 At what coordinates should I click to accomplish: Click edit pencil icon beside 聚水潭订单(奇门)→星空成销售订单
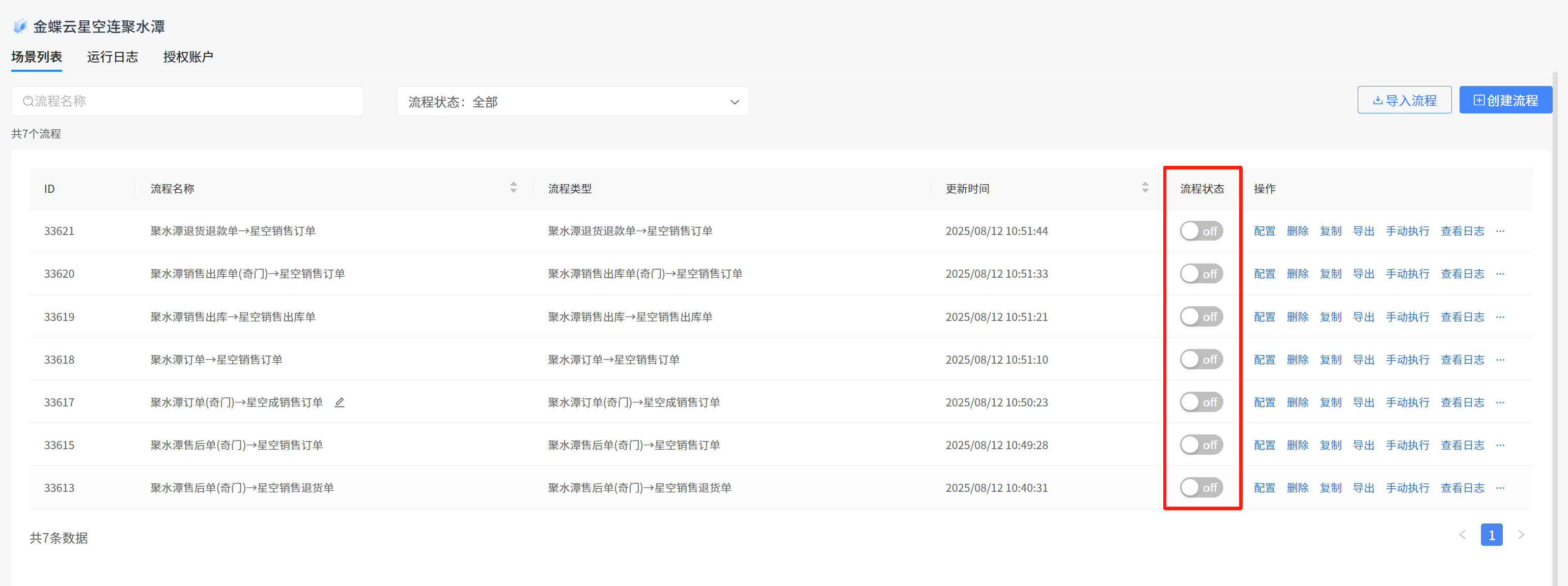click(340, 402)
